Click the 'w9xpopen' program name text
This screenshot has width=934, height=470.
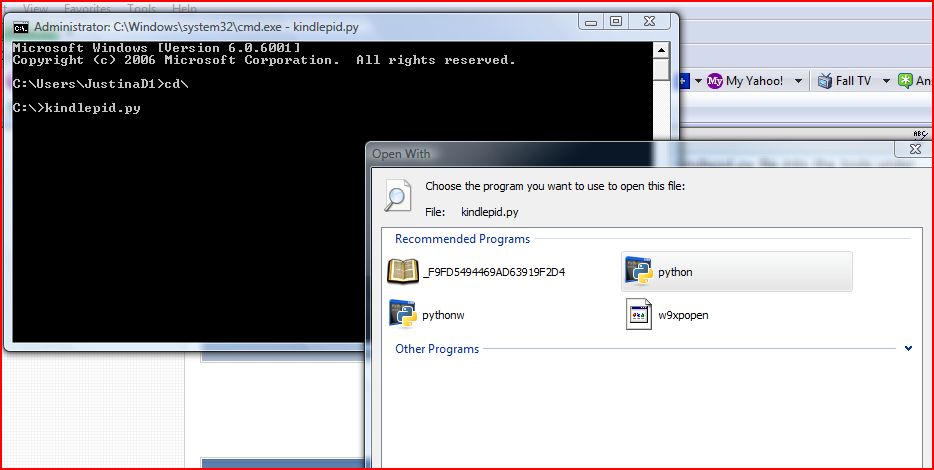[683, 315]
